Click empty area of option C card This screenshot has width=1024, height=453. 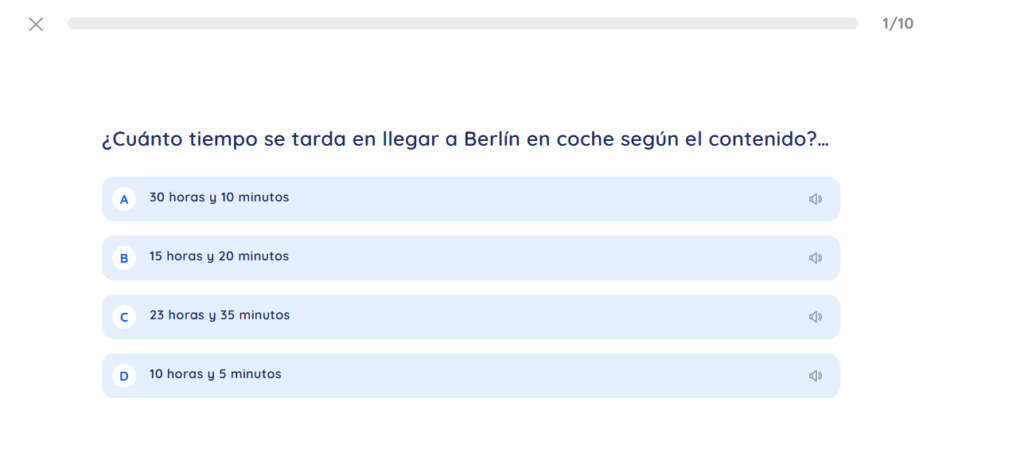pos(550,317)
